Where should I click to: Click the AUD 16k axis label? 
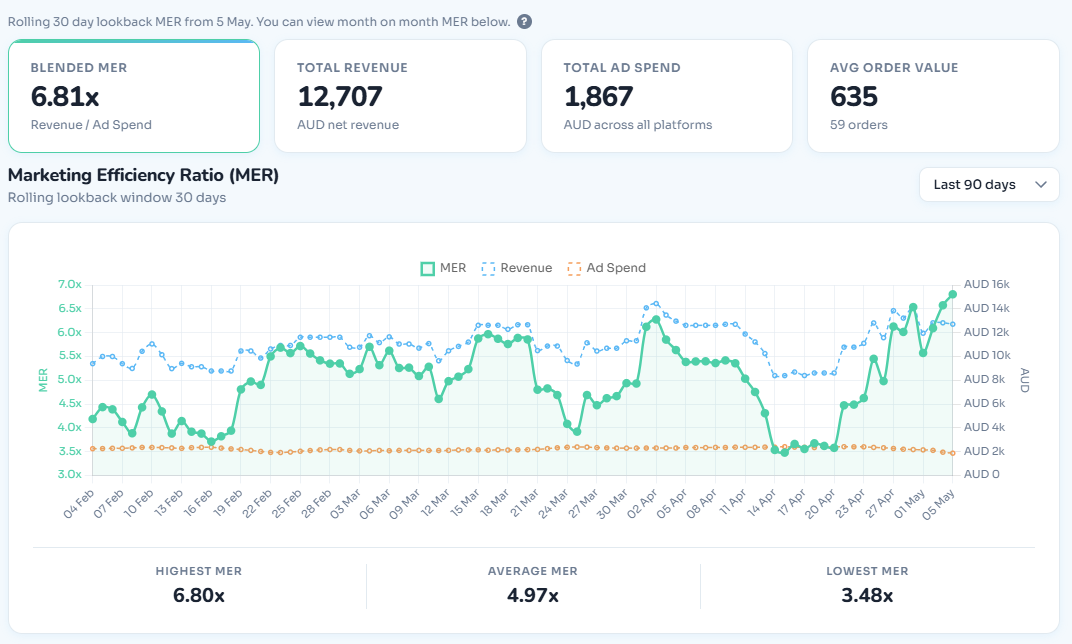click(x=987, y=284)
